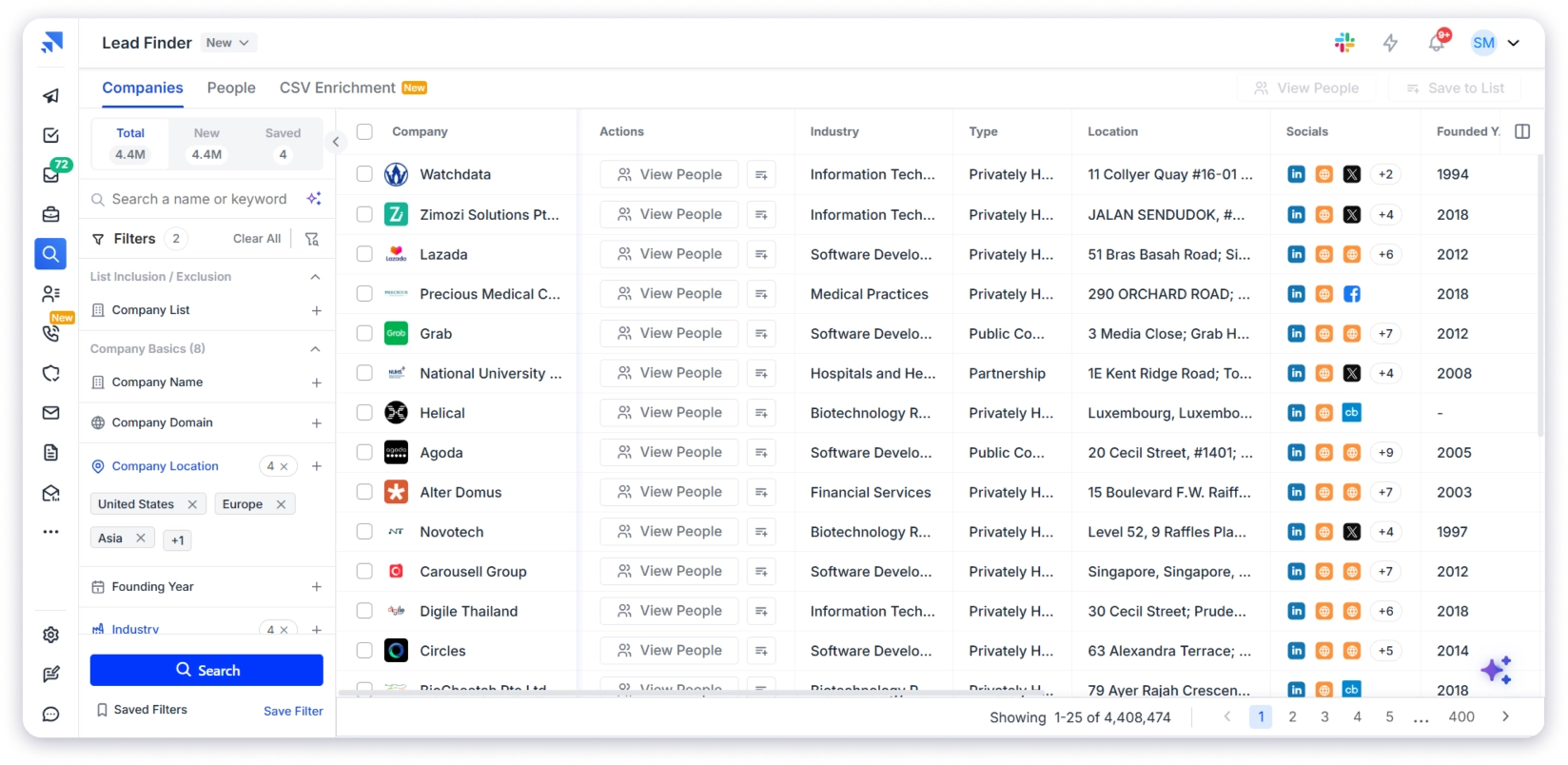This screenshot has width=1568, height=765.
Task: Open Watchdata X social icon
Action: click(x=1351, y=174)
